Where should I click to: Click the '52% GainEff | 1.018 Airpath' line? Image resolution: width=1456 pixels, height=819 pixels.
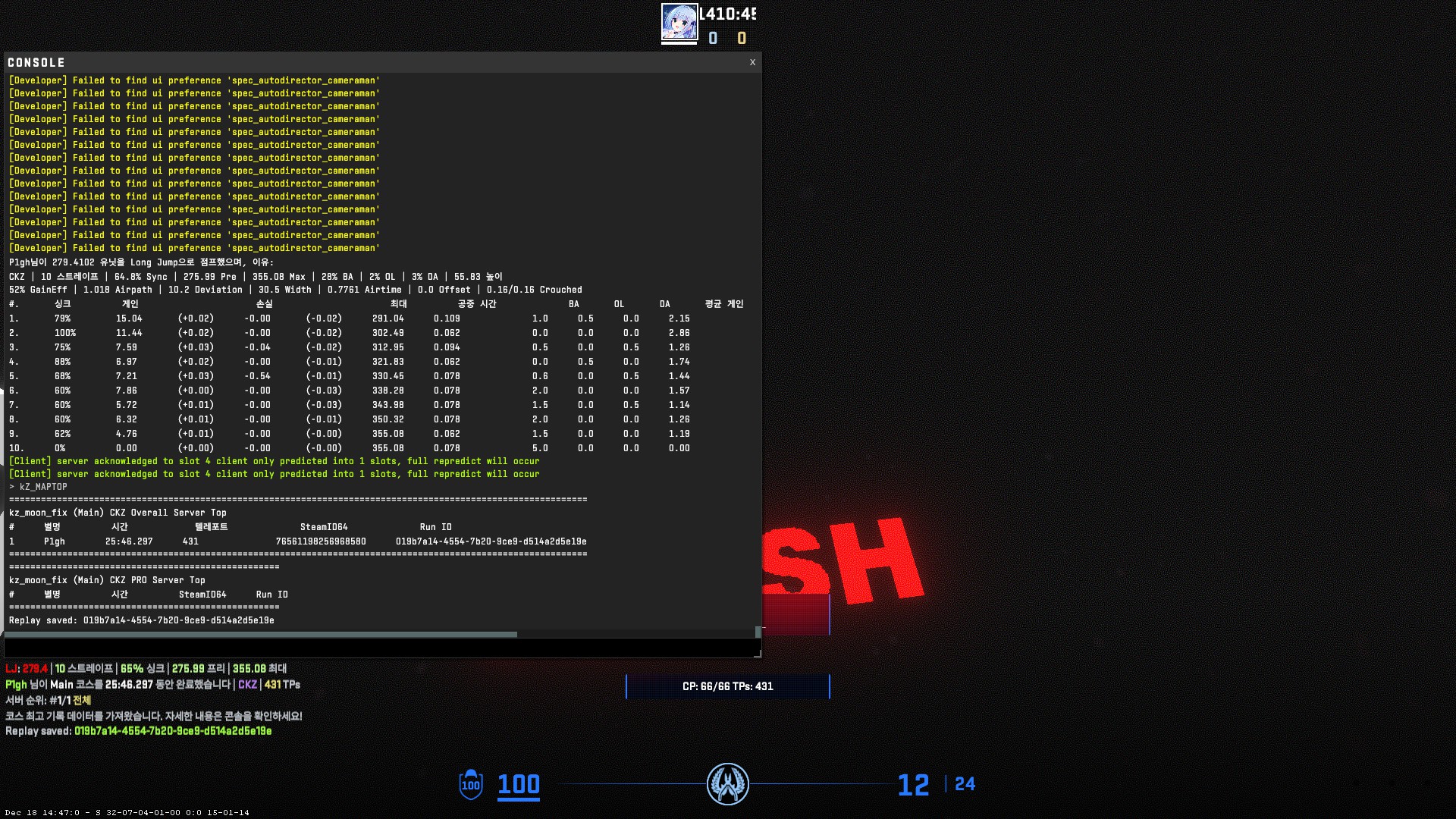[x=296, y=290]
